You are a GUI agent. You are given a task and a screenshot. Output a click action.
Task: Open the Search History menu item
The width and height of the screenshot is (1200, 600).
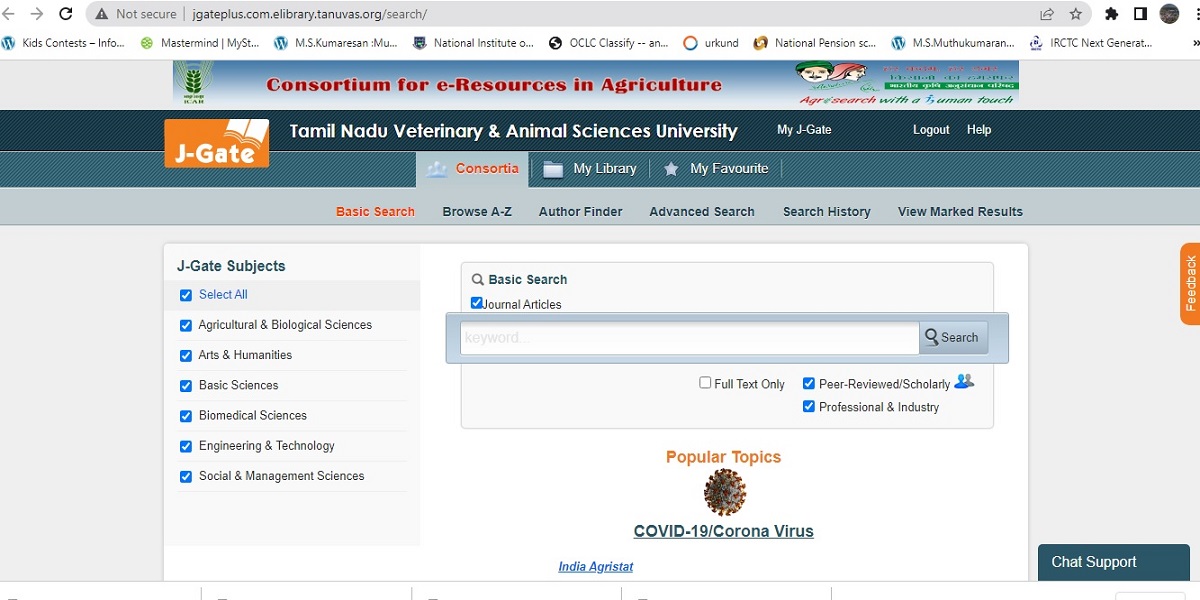(826, 212)
